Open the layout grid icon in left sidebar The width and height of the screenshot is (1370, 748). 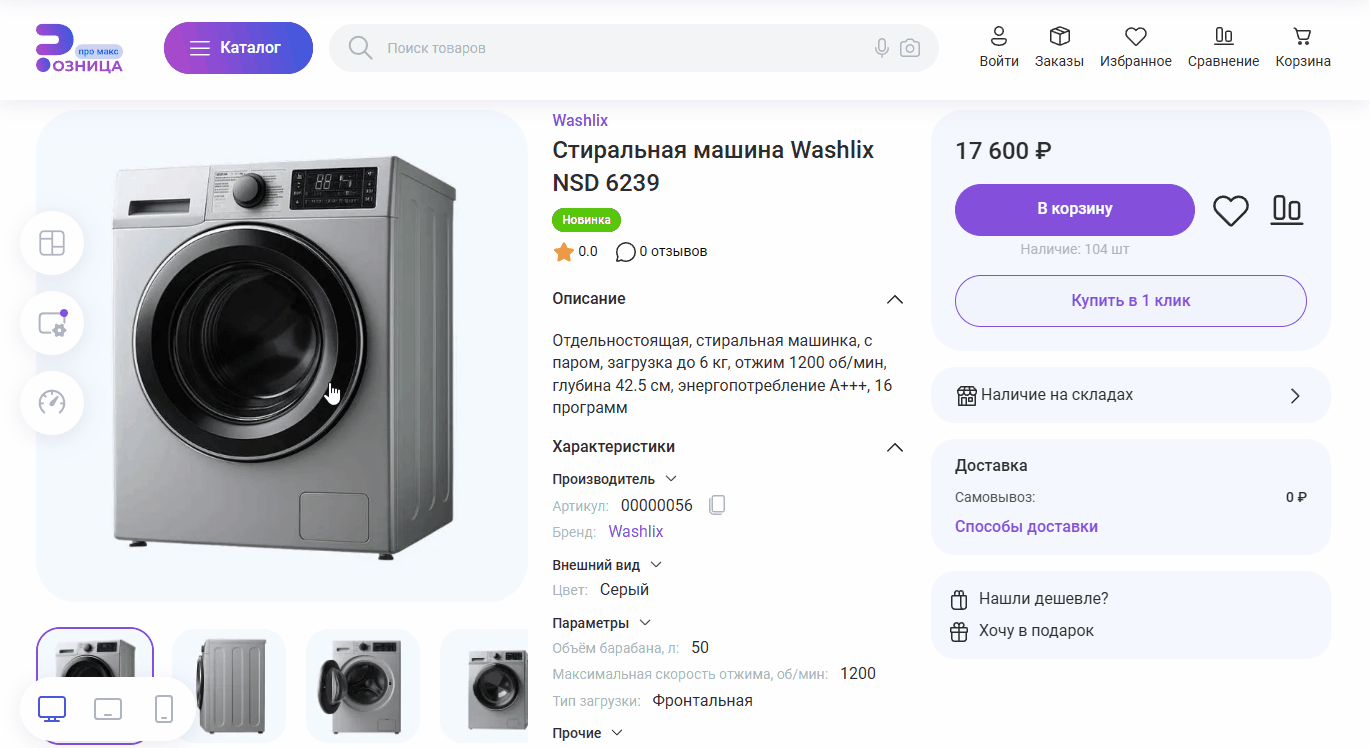pos(52,242)
